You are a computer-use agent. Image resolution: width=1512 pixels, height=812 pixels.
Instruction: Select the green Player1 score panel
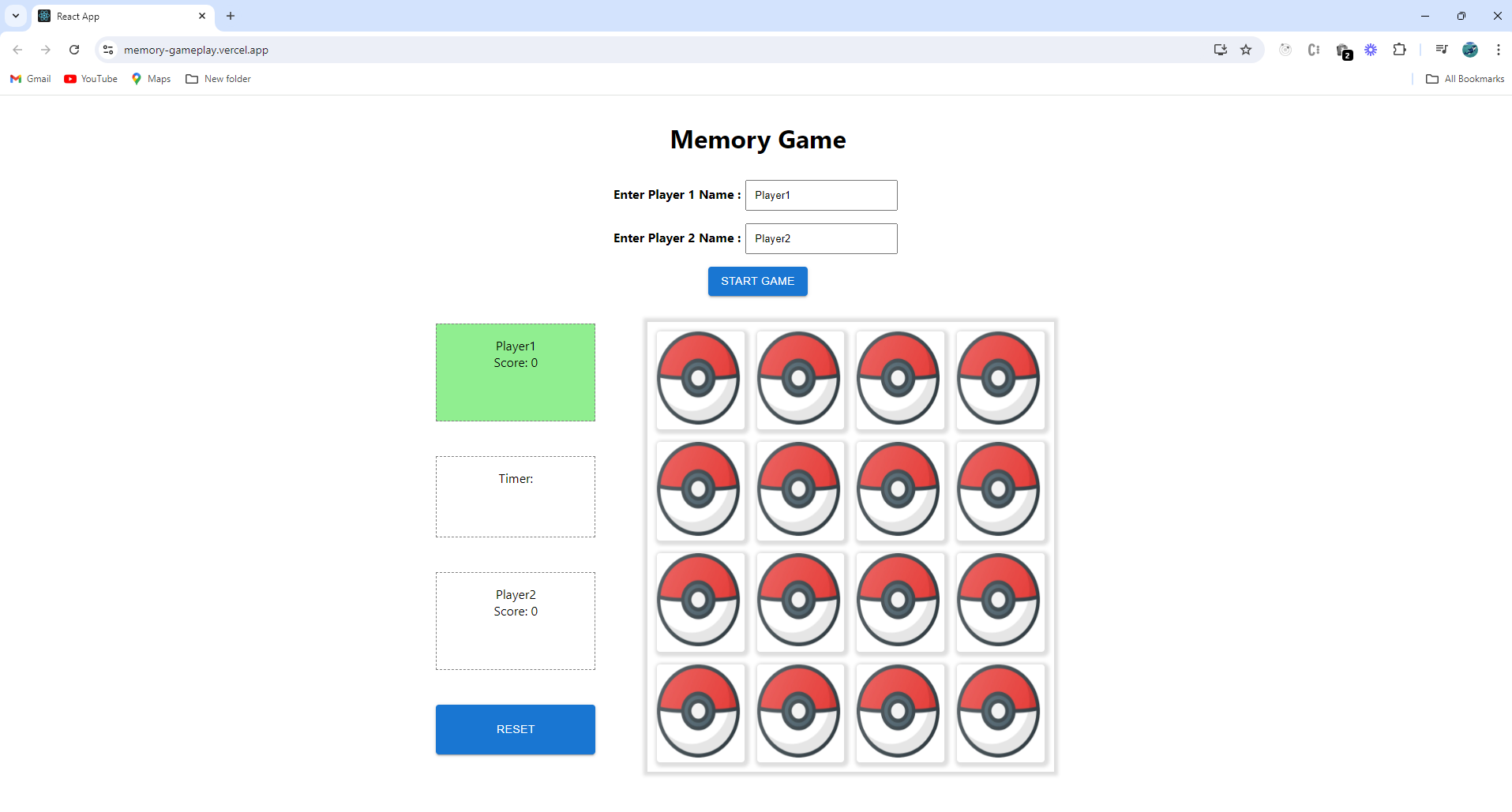(516, 372)
